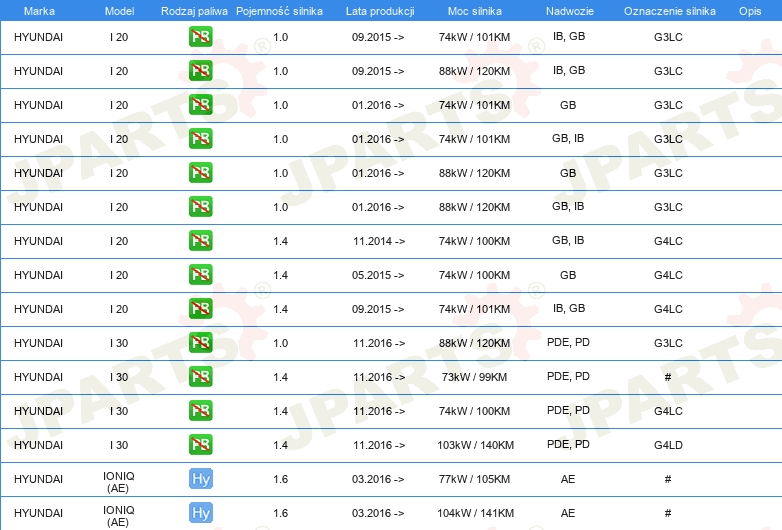Click petrol icon of I 30 103kW / 140KM row

pos(200,444)
